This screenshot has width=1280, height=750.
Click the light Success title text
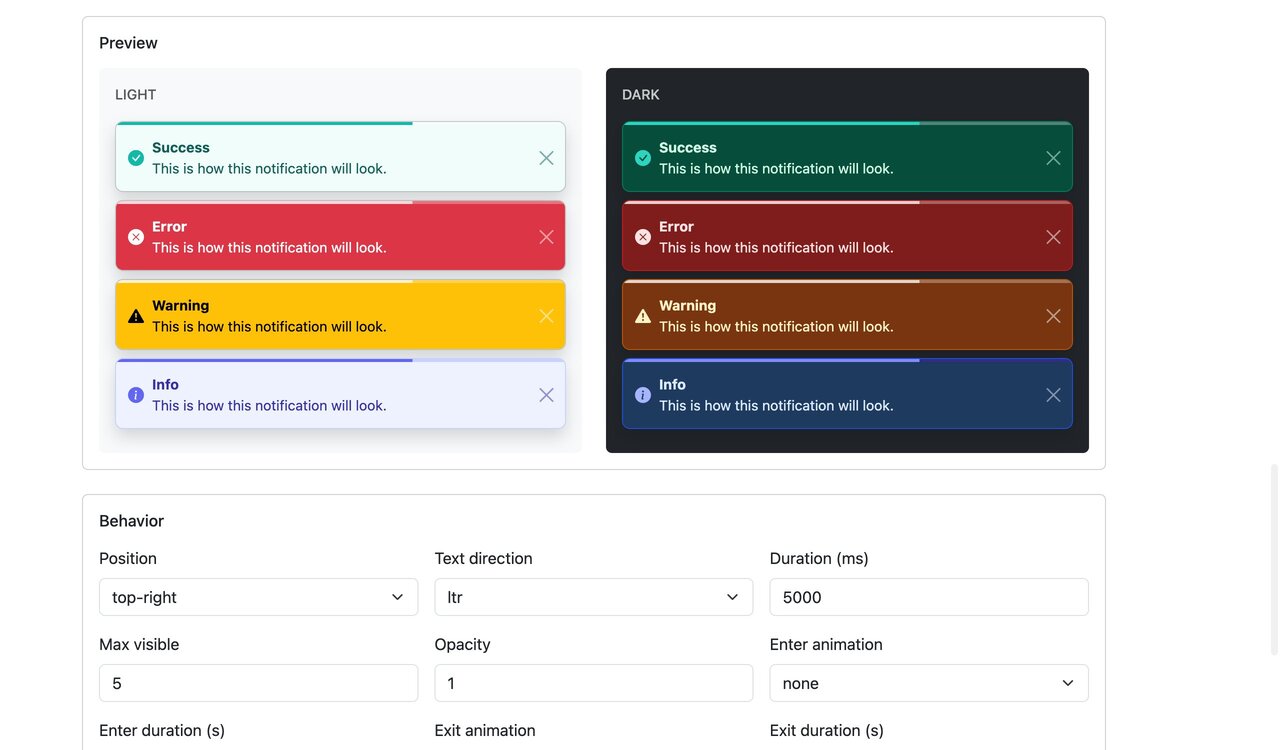click(181, 147)
